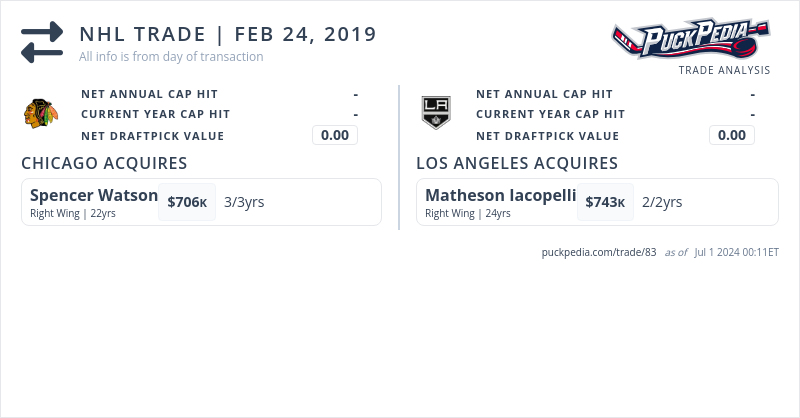The image size is (800, 418).
Task: Click the Jul 1 2024 timestamp
Action: [x=736, y=252]
